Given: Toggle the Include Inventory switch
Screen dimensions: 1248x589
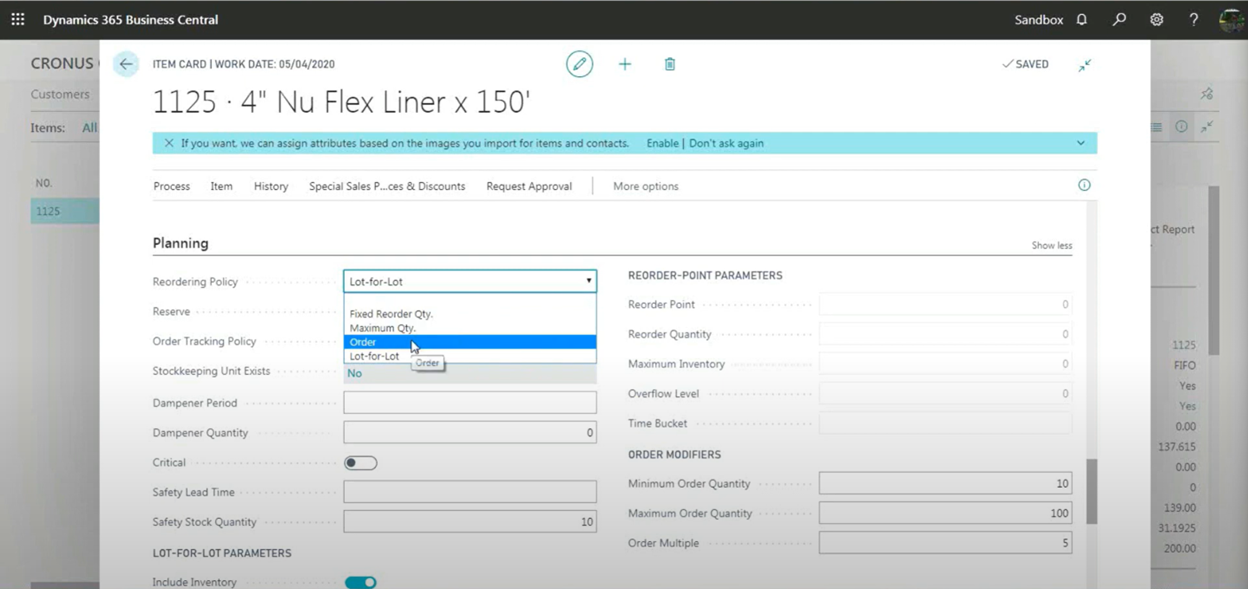Looking at the screenshot, I should pos(361,582).
